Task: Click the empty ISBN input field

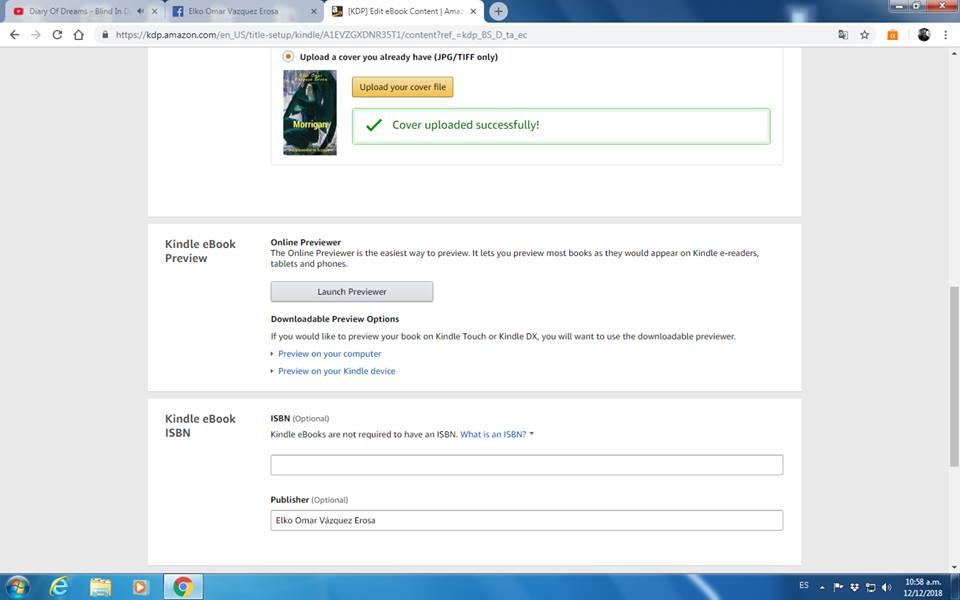Action: [526, 465]
